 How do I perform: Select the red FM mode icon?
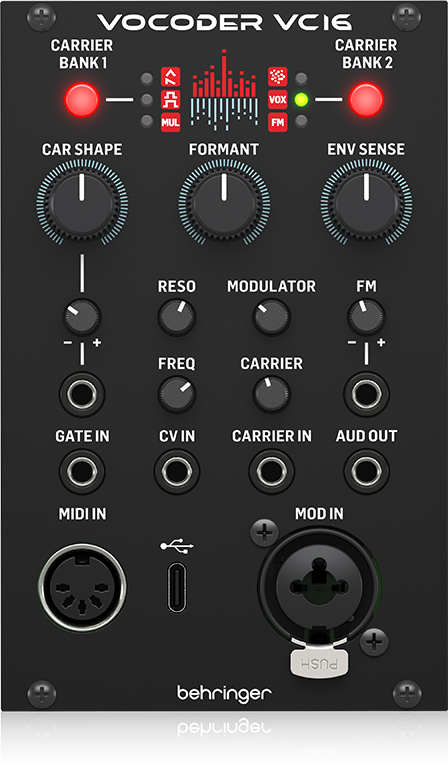[278, 122]
